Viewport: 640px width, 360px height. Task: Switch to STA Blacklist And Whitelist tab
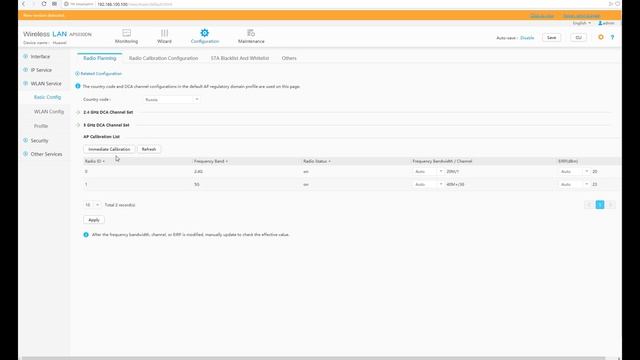pos(240,58)
